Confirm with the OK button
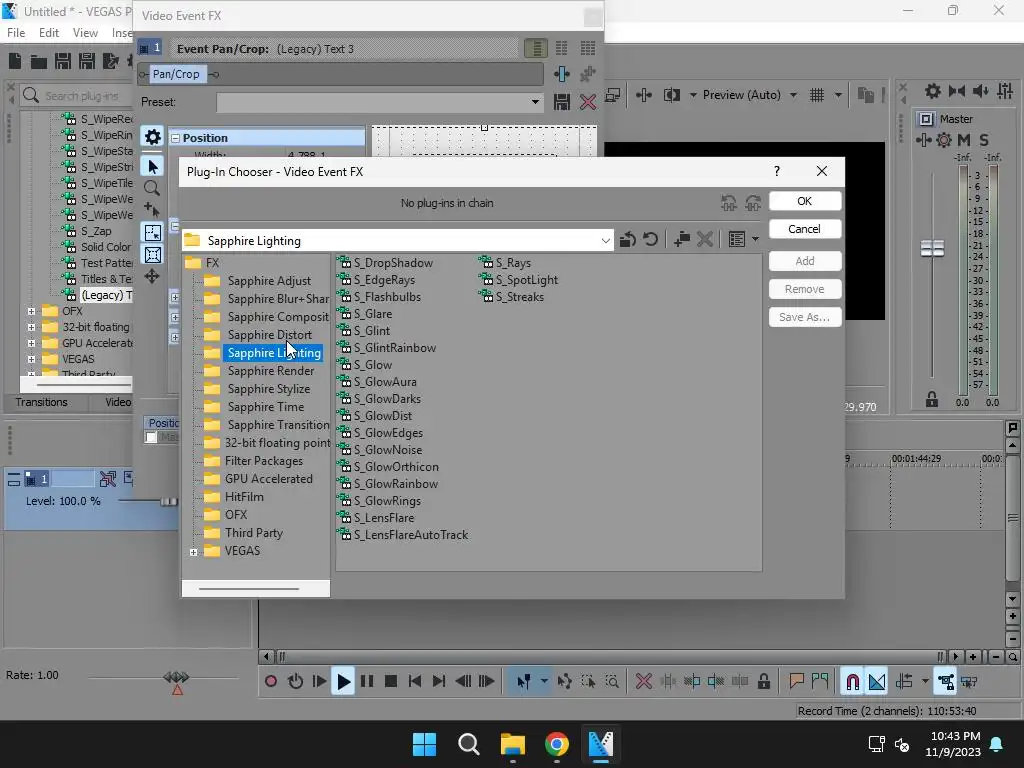This screenshot has width=1024, height=768. coord(805,201)
